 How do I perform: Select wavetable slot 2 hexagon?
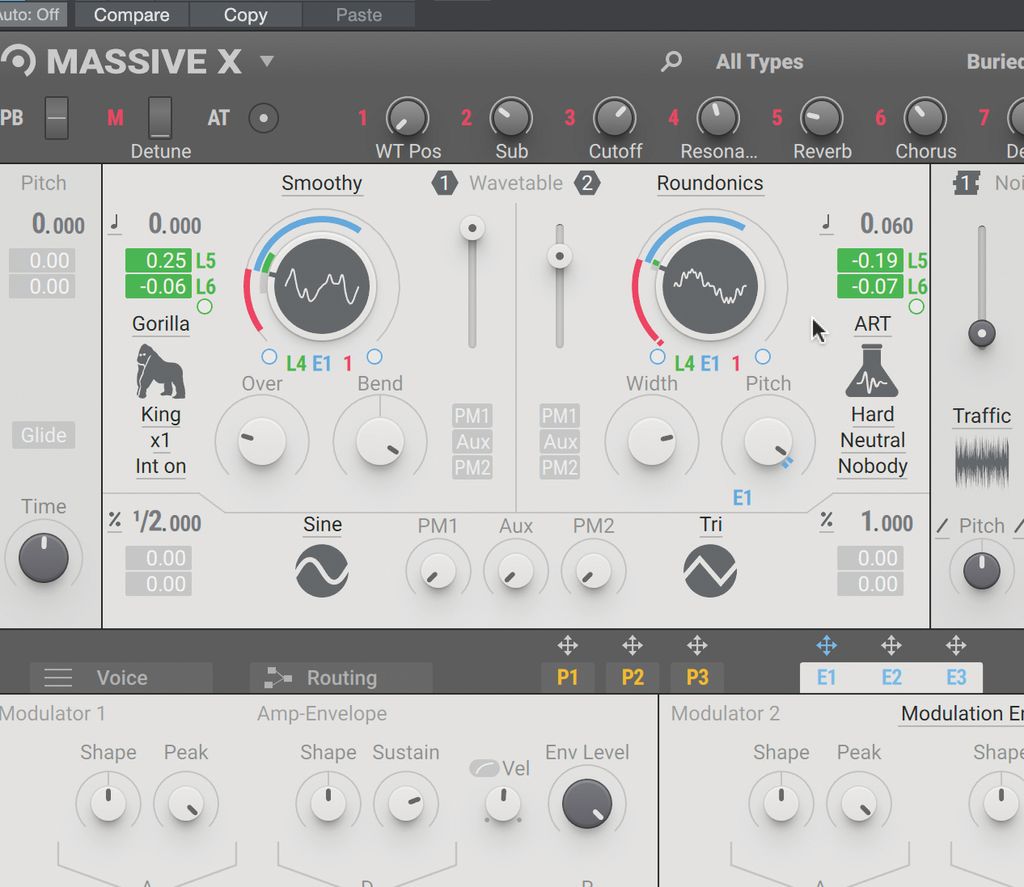[x=588, y=183]
